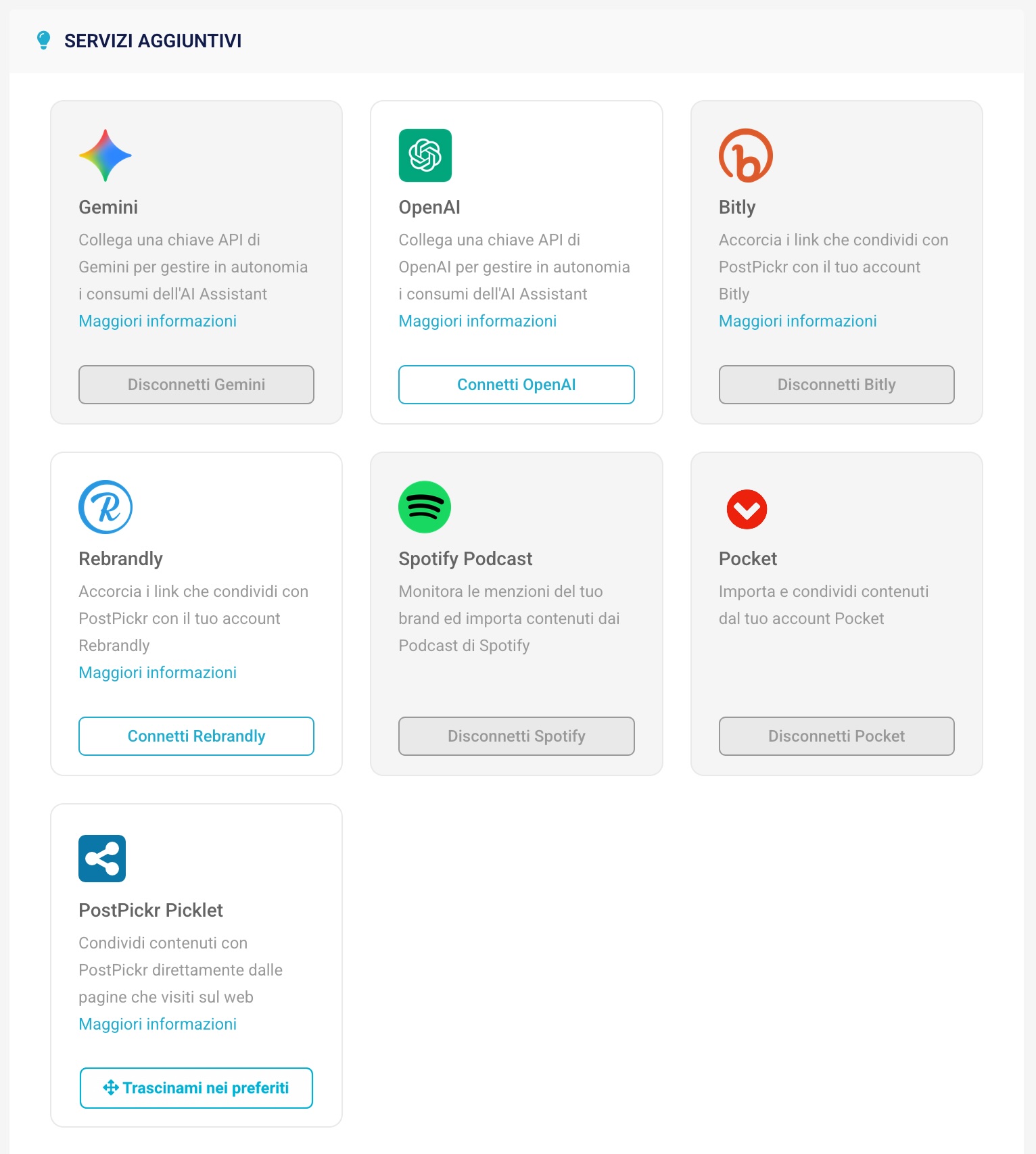The width and height of the screenshot is (1036, 1154).
Task: Follow the Bitly Maggiori informazioni link
Action: [797, 321]
